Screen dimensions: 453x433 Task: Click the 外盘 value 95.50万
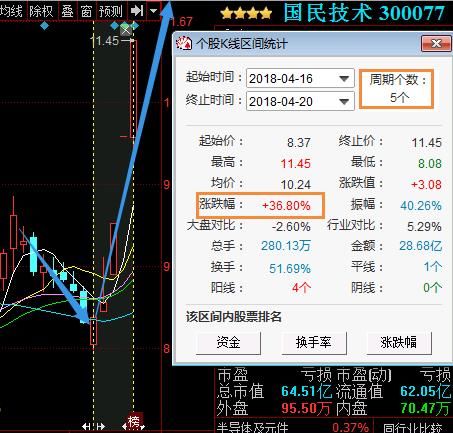point(307,408)
